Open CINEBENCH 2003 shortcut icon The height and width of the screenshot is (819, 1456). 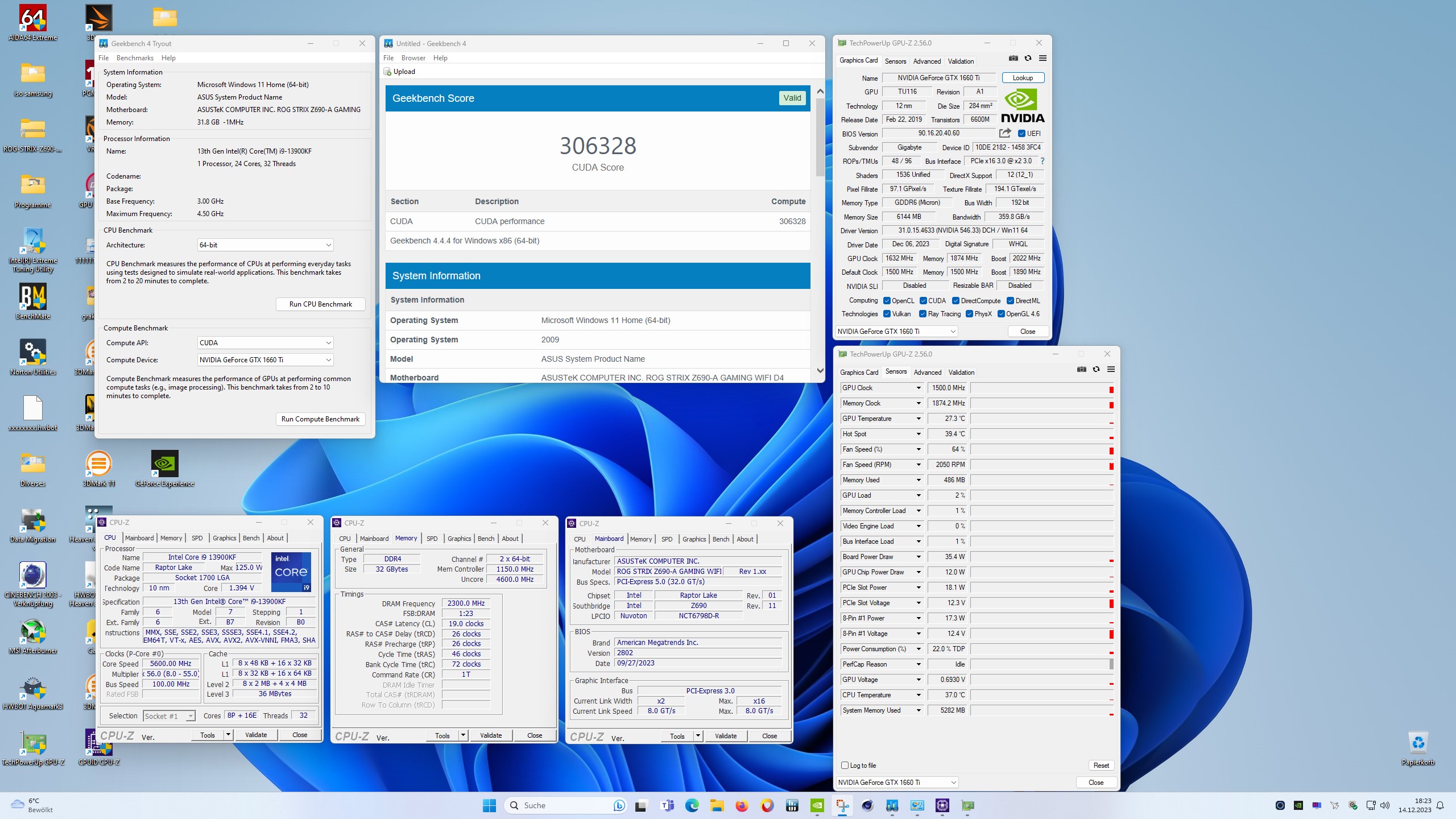[x=32, y=584]
